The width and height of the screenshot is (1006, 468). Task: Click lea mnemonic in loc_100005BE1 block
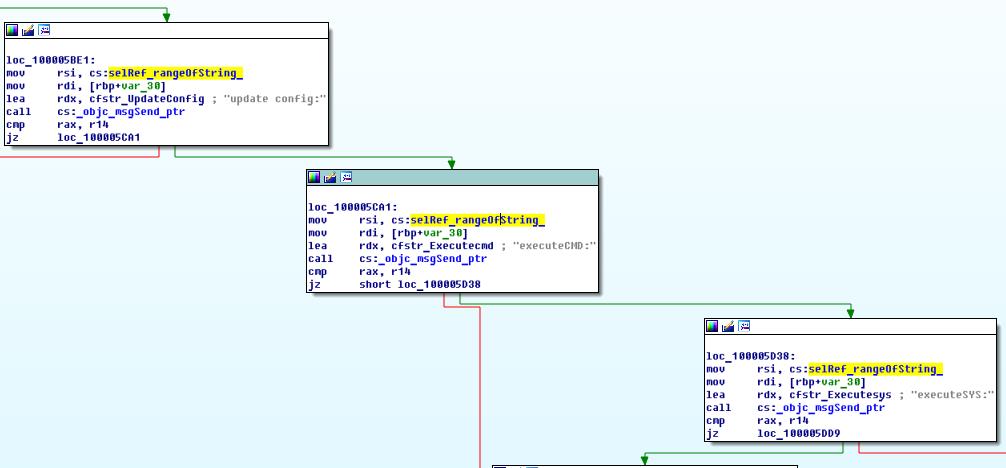click(16, 99)
